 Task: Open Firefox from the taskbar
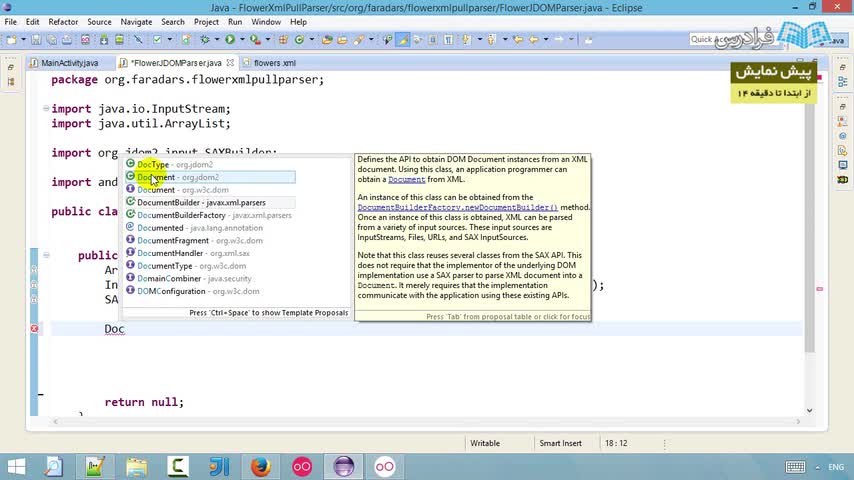point(261,466)
